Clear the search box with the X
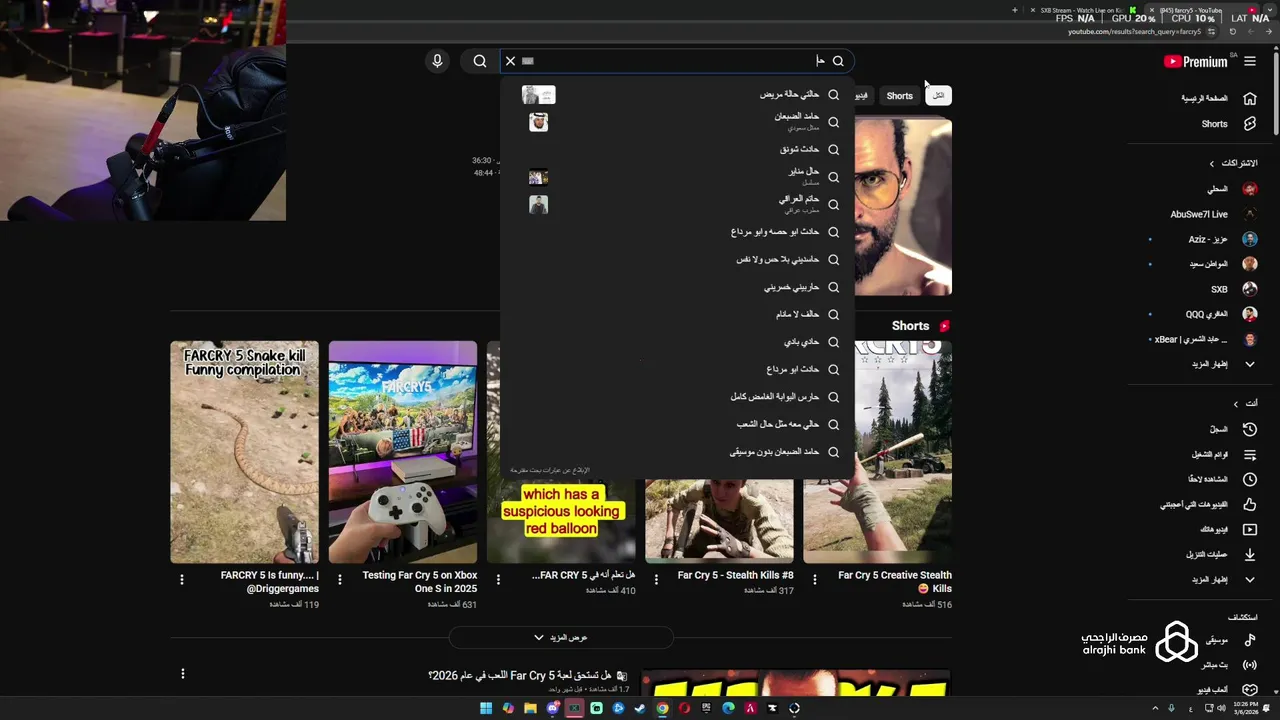1280x720 pixels. pos(510,61)
